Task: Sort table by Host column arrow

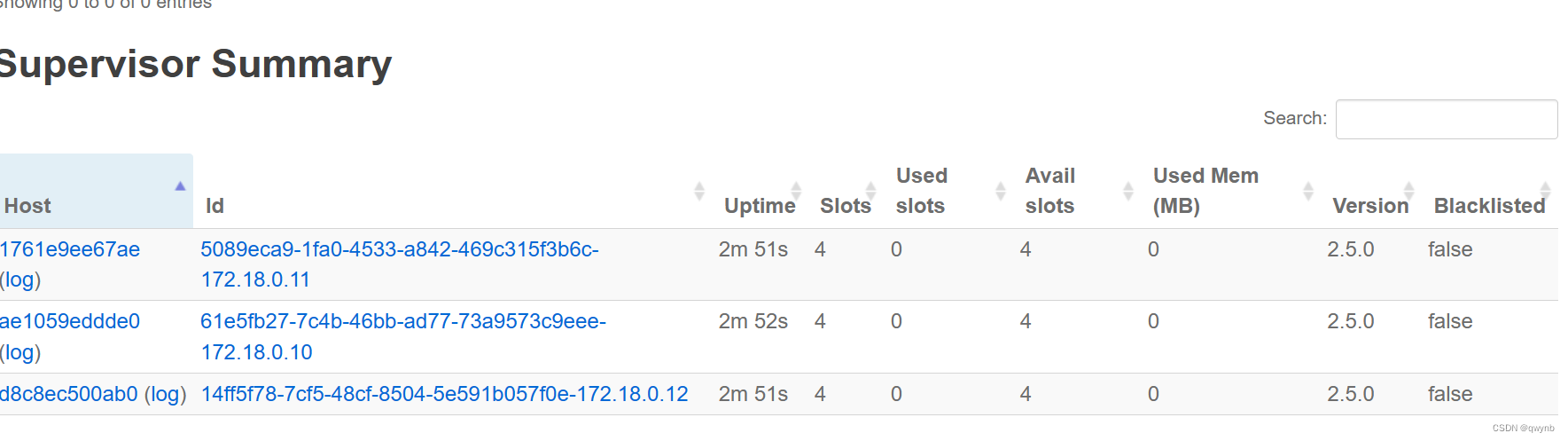Action: pyautogui.click(x=180, y=186)
